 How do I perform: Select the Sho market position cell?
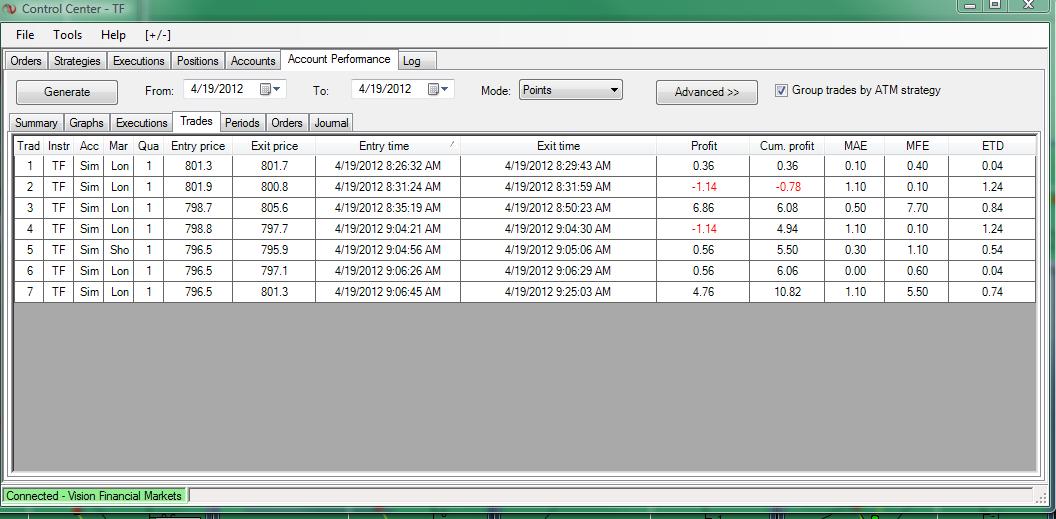pos(119,250)
